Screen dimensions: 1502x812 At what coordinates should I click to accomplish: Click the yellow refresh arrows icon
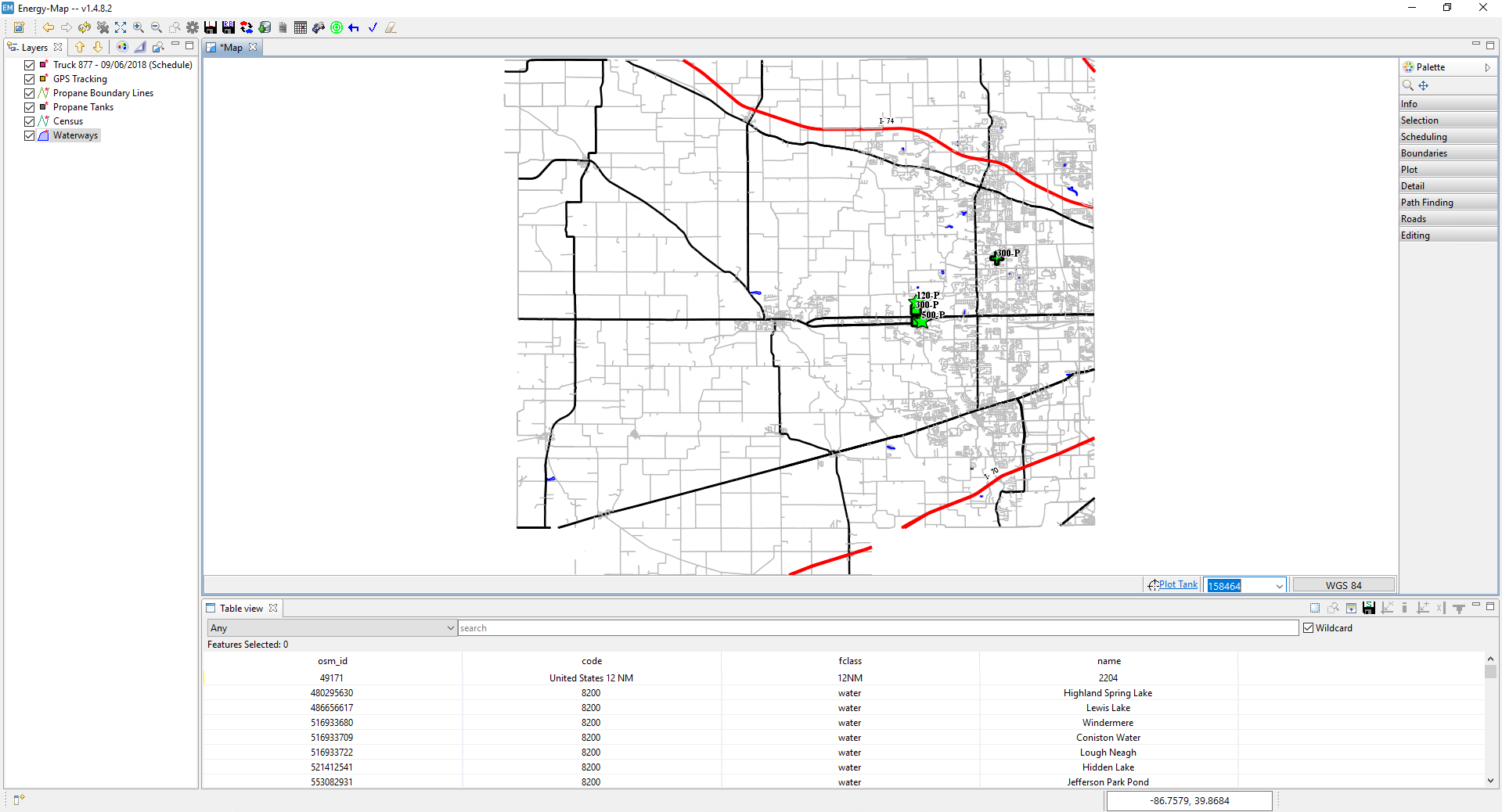click(85, 27)
